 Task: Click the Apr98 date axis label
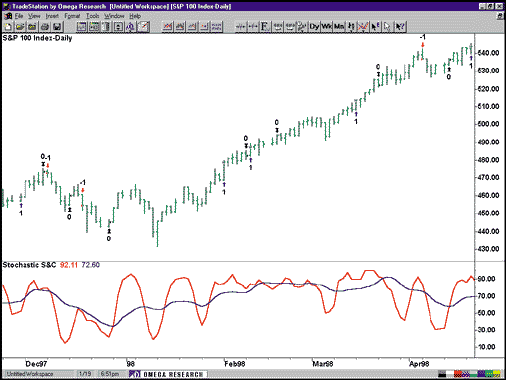click(419, 364)
